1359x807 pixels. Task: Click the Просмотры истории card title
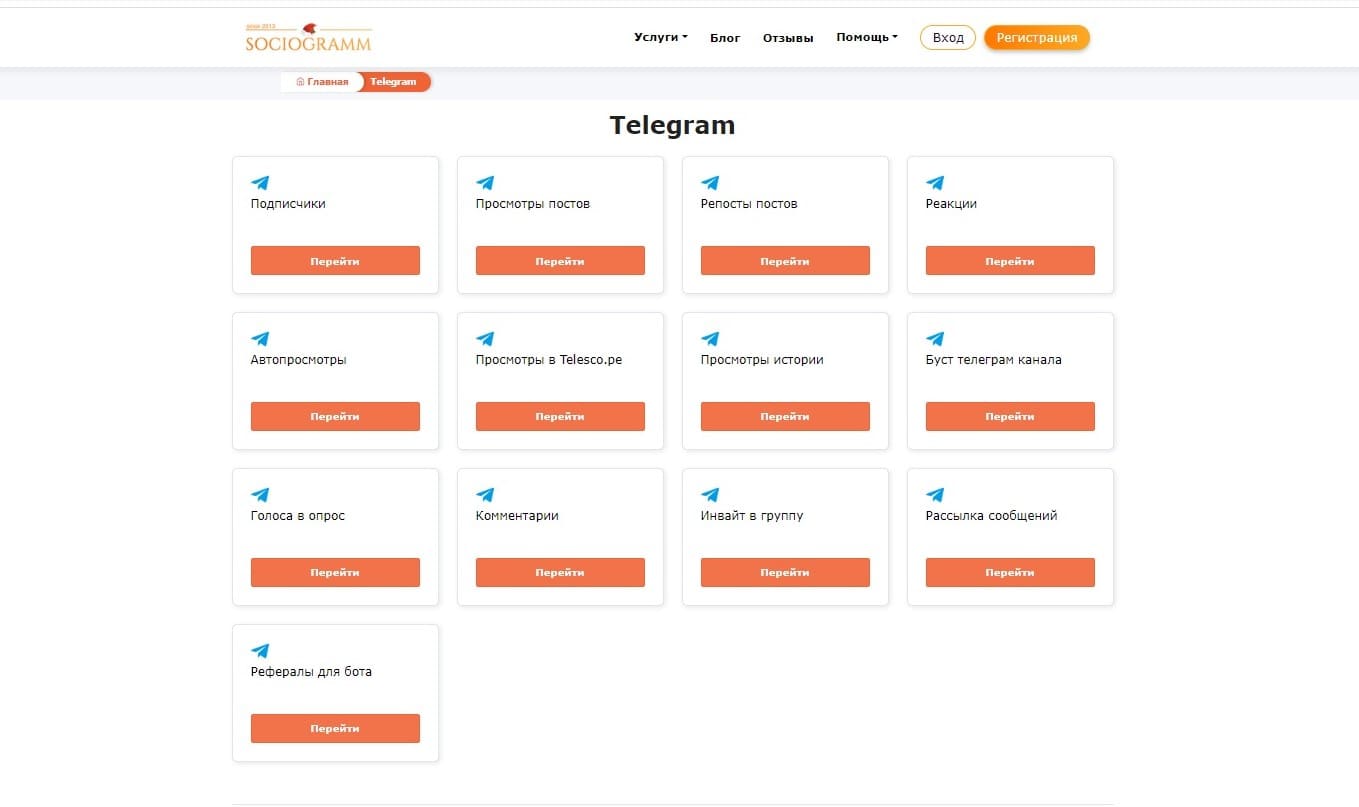(x=762, y=360)
